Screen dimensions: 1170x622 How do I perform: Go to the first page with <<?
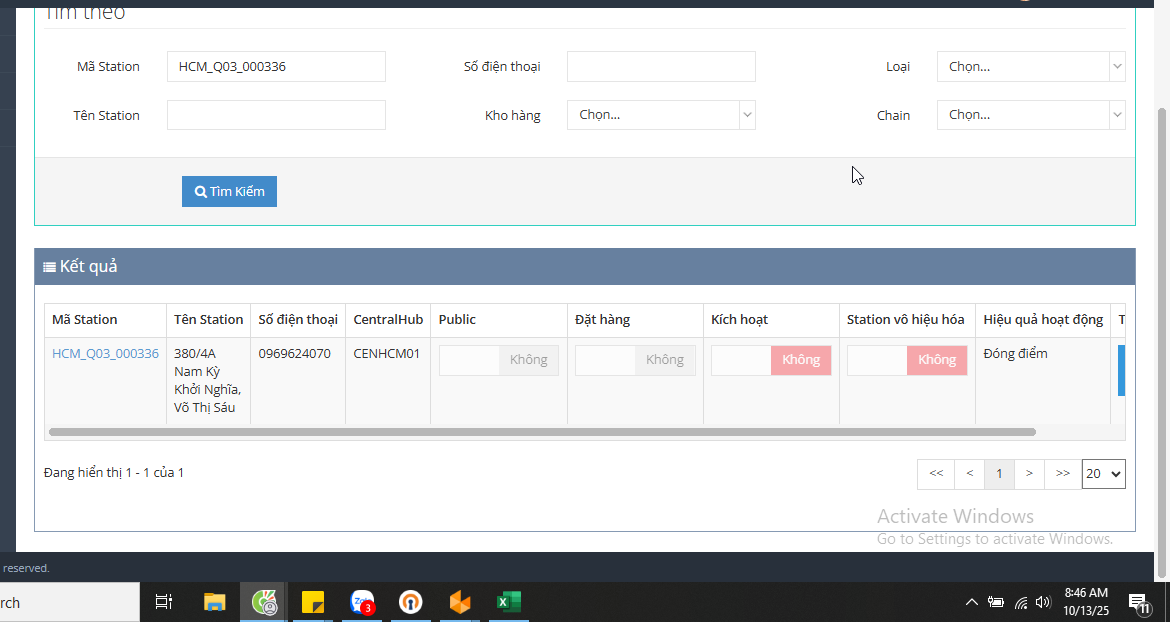(936, 474)
